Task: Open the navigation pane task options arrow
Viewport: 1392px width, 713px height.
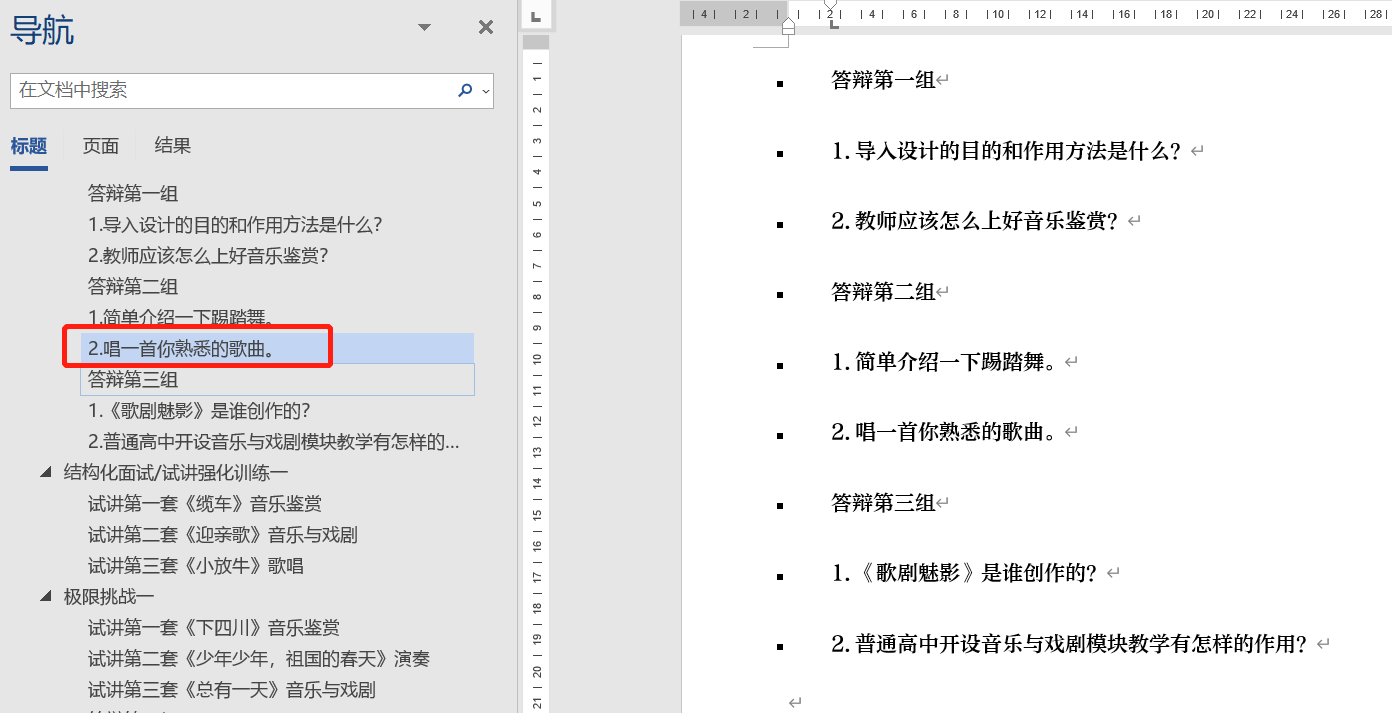Action: click(425, 28)
